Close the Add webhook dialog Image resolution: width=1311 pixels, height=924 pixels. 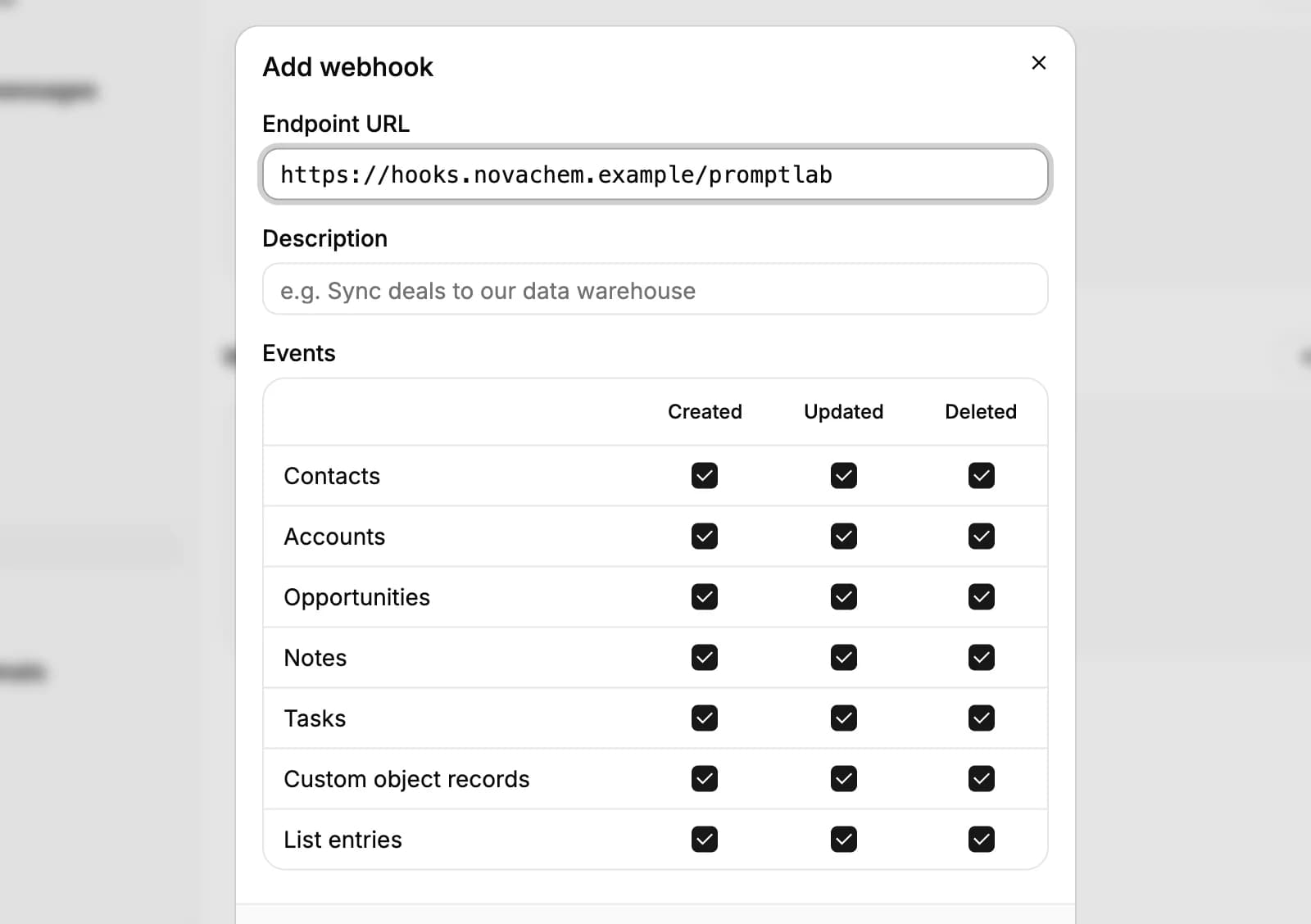pos(1038,63)
